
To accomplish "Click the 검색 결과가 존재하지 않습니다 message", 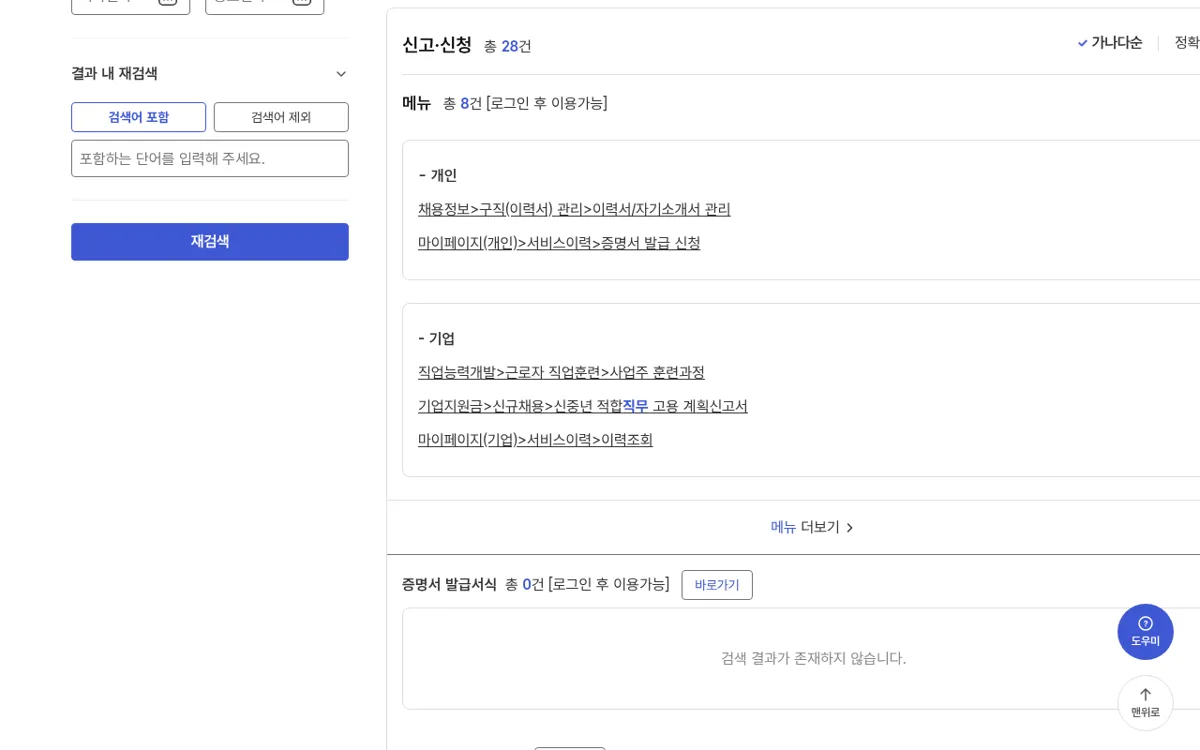I will click(813, 658).
